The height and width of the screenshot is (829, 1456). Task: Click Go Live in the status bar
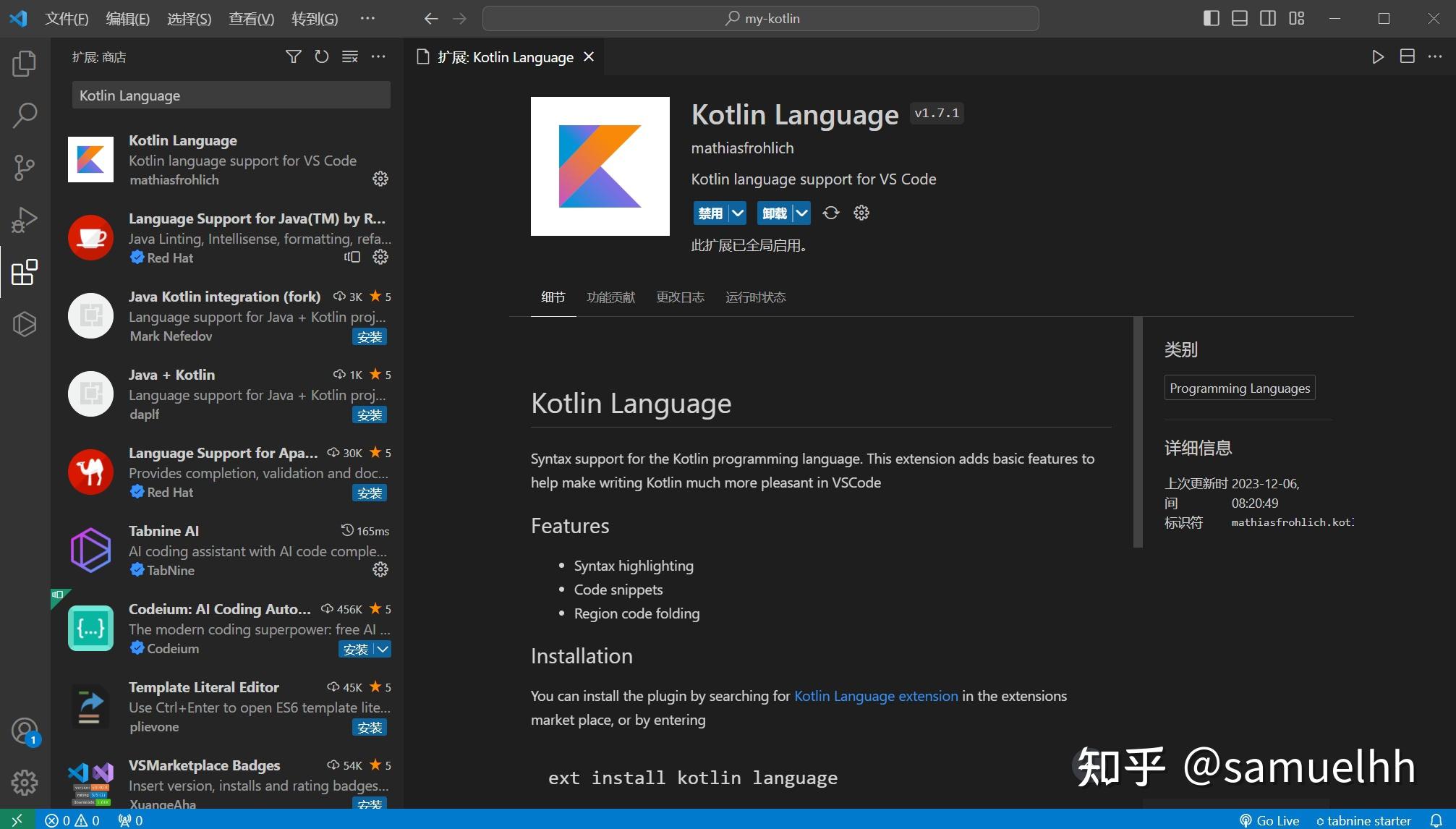coord(1276,820)
